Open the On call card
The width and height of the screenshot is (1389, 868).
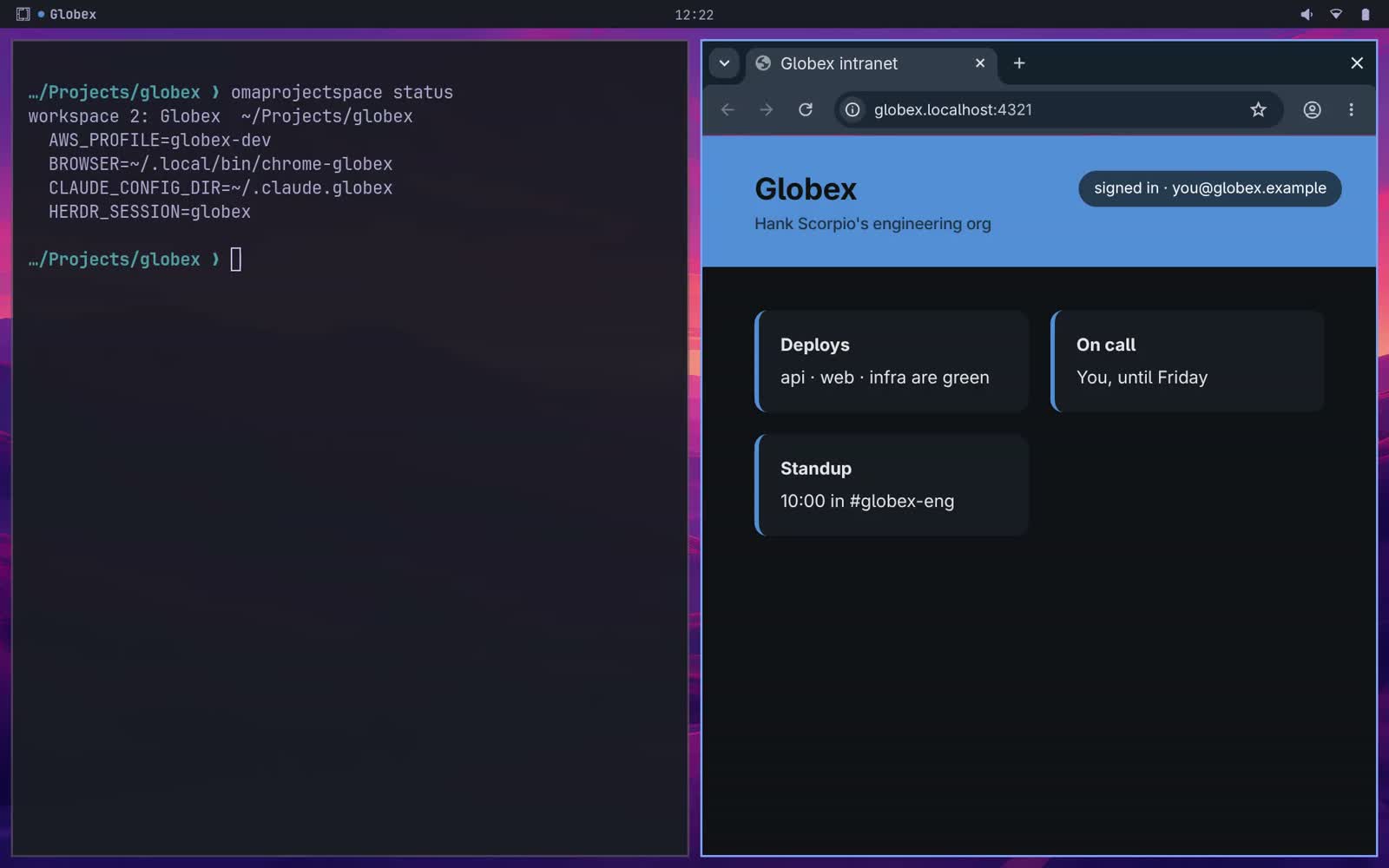[x=1187, y=361]
